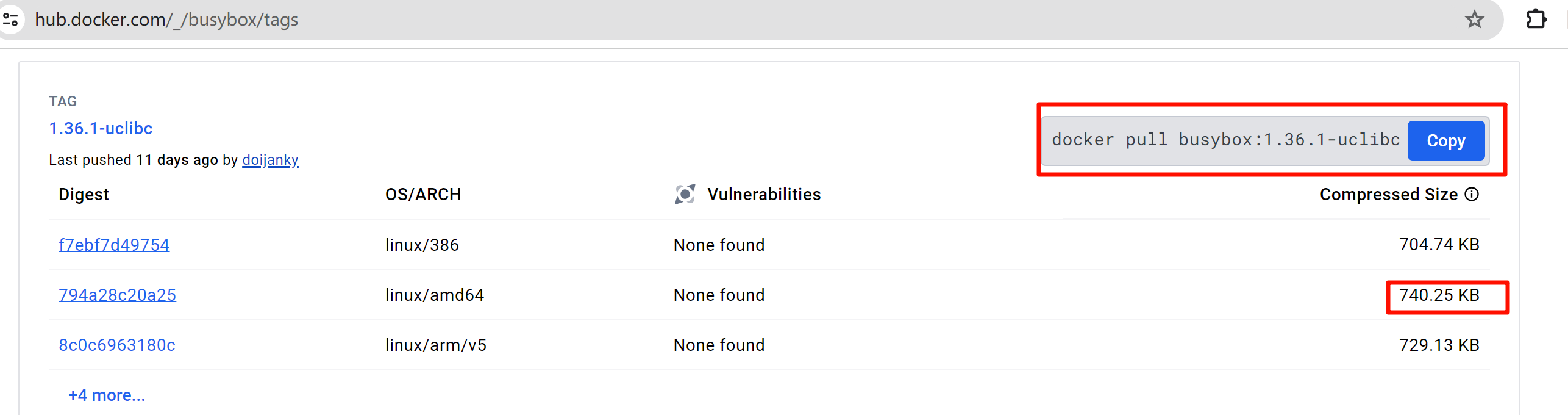
Task: Open digest f7ebf7d49754
Action: [x=114, y=245]
